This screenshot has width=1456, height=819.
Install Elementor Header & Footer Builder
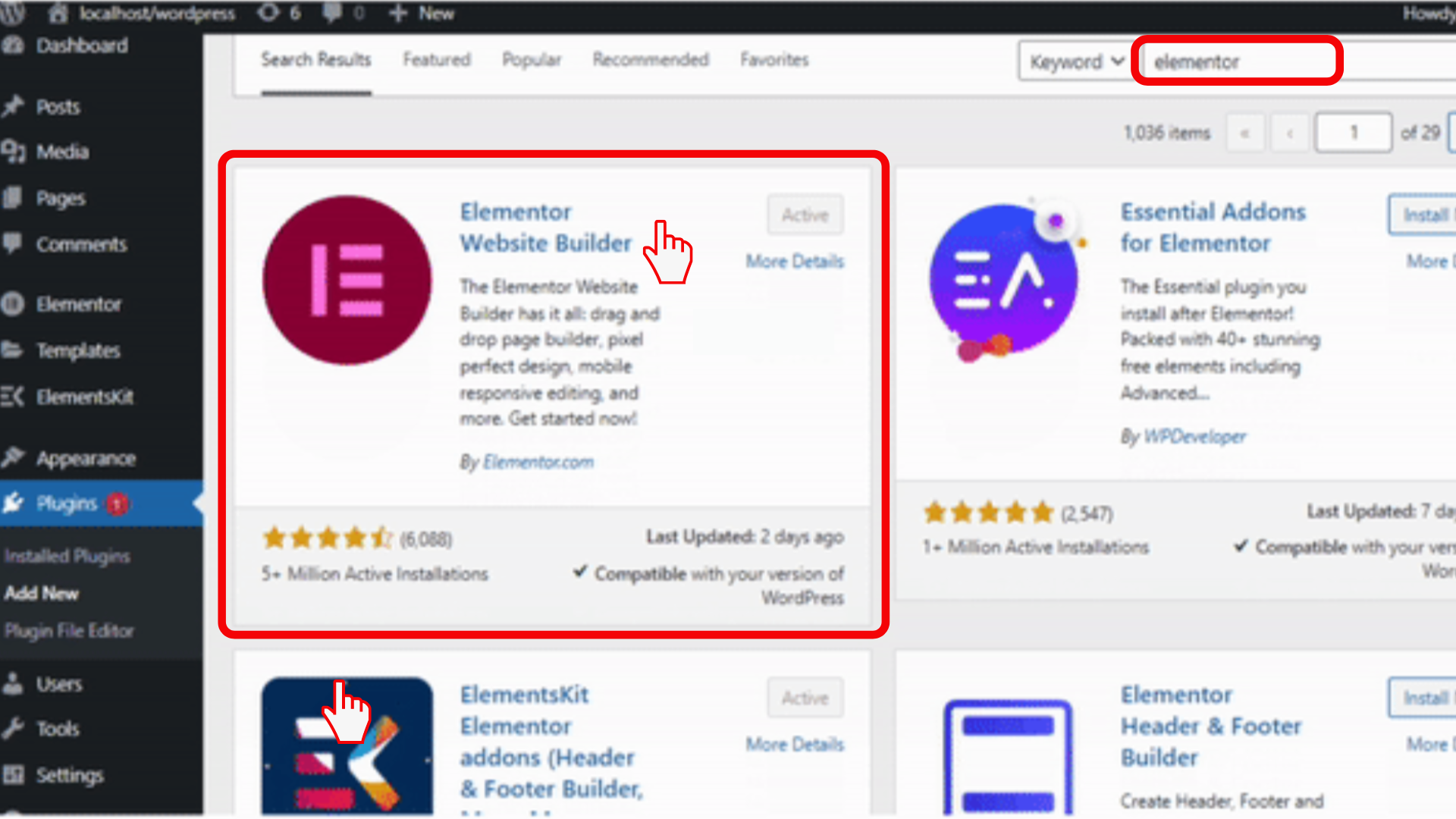(1423, 698)
